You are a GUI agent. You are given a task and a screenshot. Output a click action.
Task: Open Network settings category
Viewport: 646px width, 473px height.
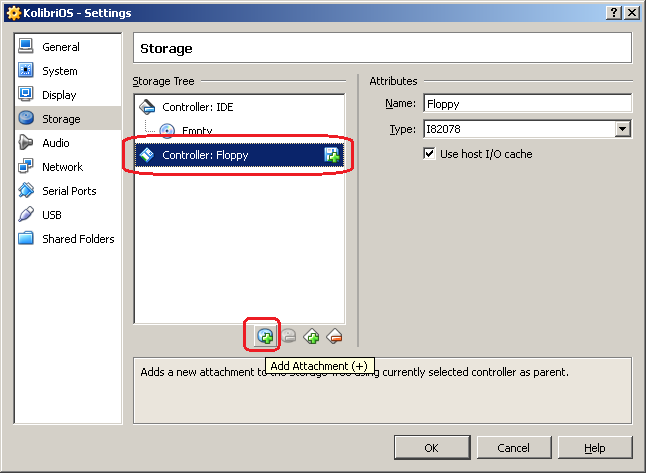click(x=62, y=167)
